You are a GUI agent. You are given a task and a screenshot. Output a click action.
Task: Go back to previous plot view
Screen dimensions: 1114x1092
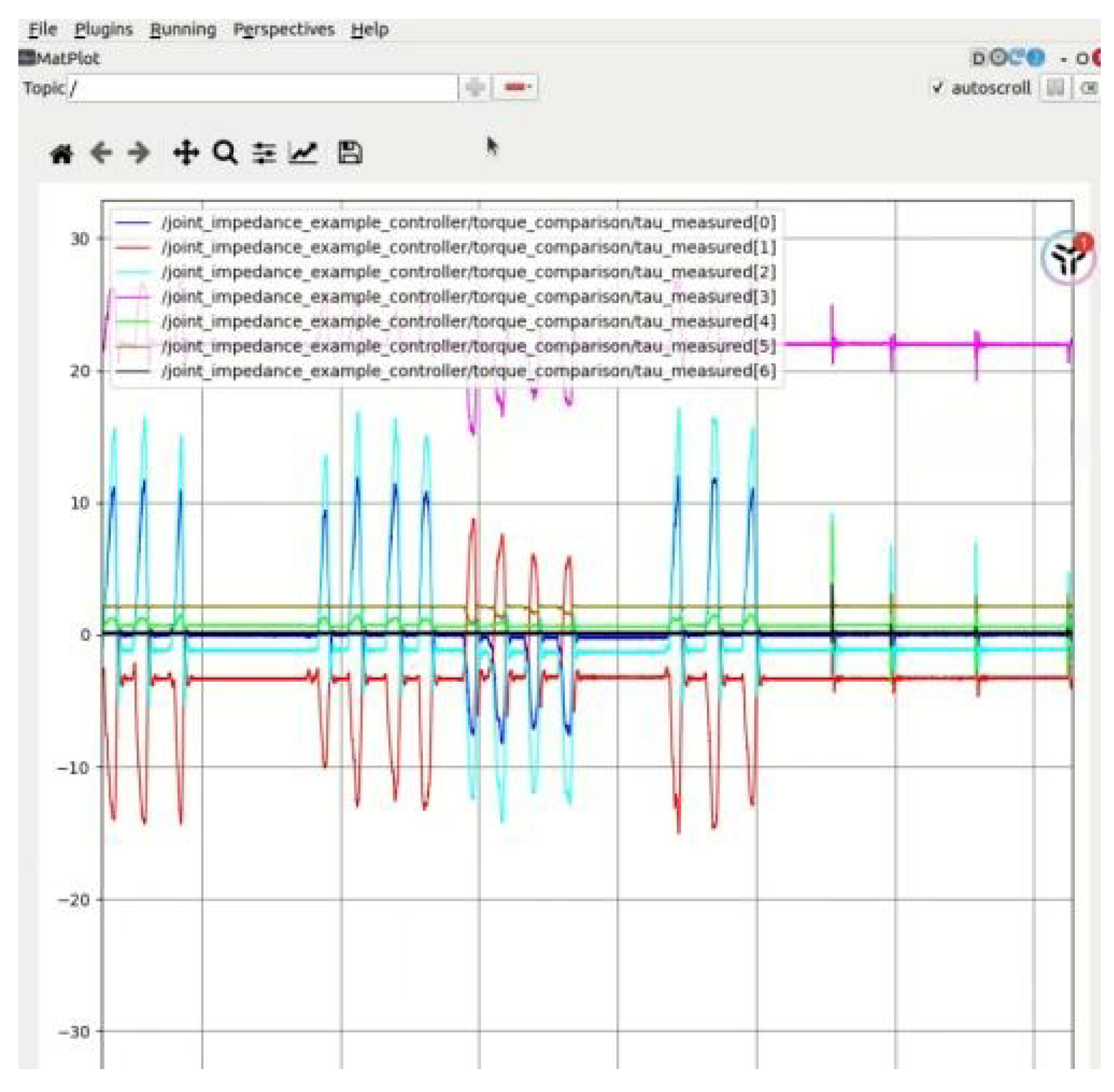click(x=101, y=153)
